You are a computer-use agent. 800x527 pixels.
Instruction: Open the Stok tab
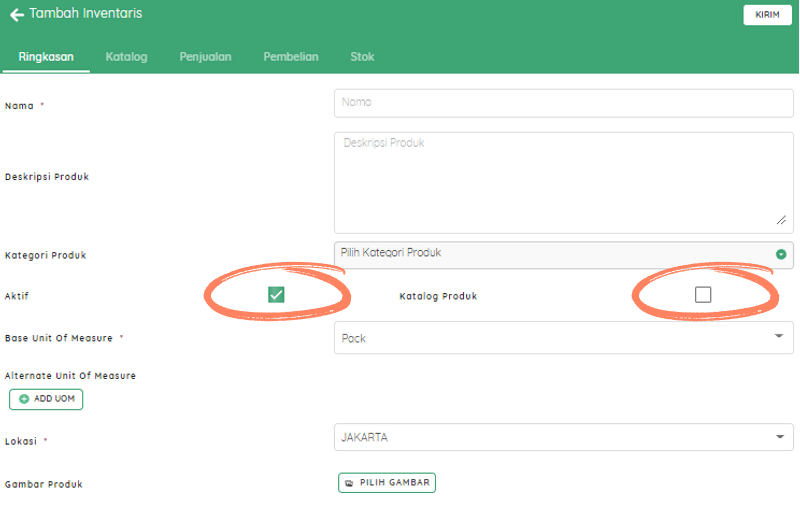[x=362, y=57]
